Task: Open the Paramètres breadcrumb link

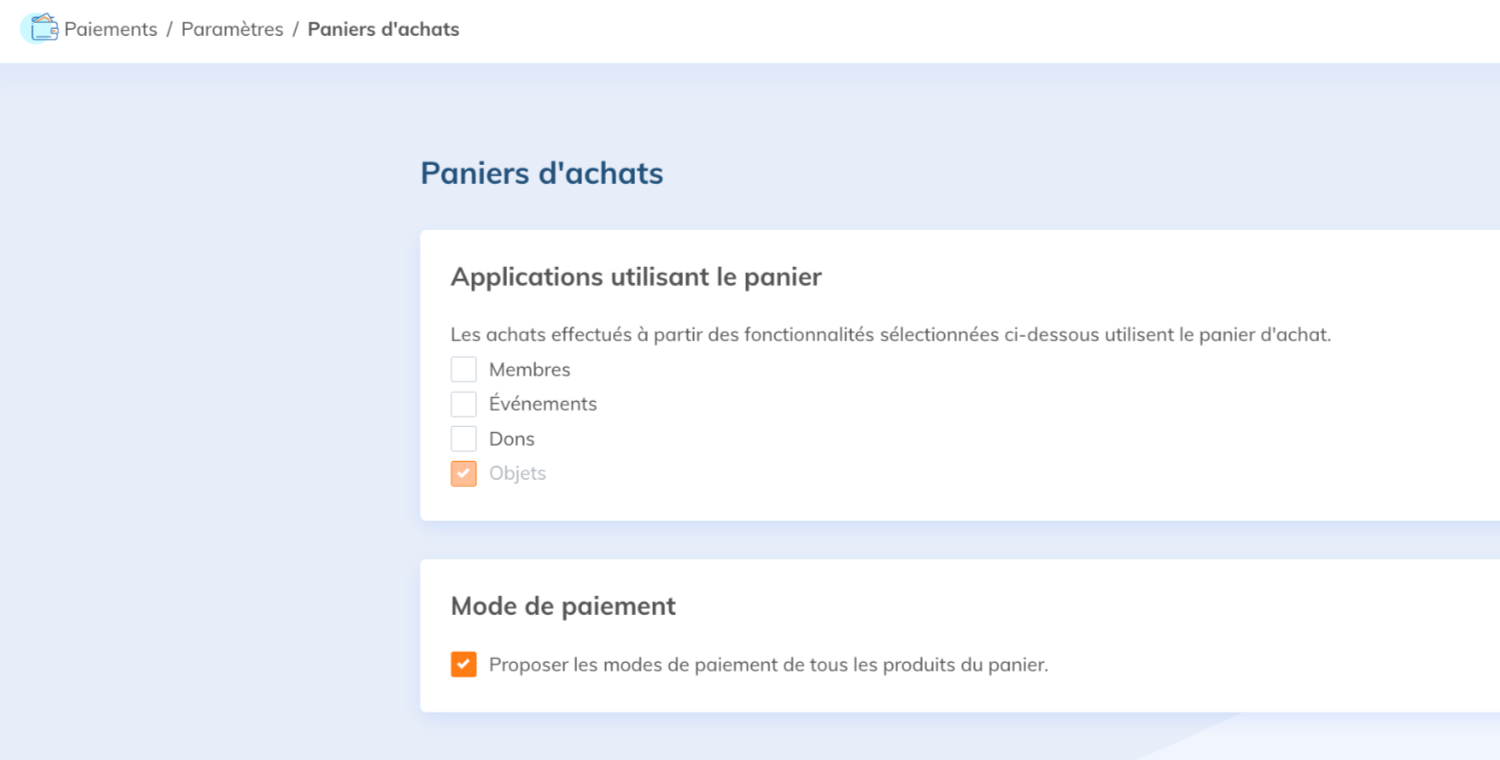Action: (232, 29)
